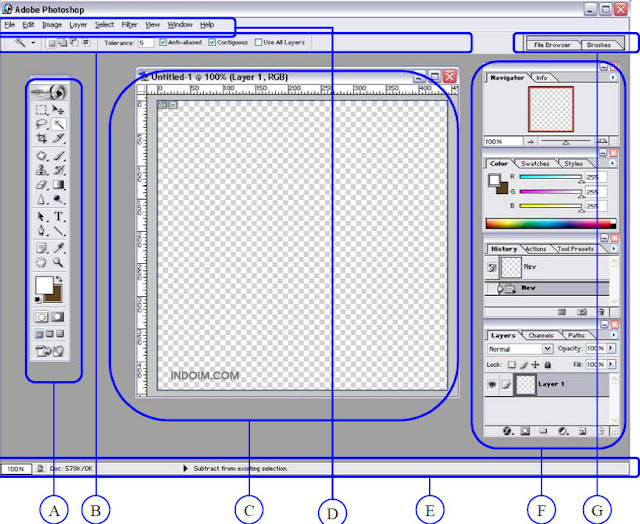The image size is (640, 524).
Task: Switch to the Actions tab
Action: point(536,249)
